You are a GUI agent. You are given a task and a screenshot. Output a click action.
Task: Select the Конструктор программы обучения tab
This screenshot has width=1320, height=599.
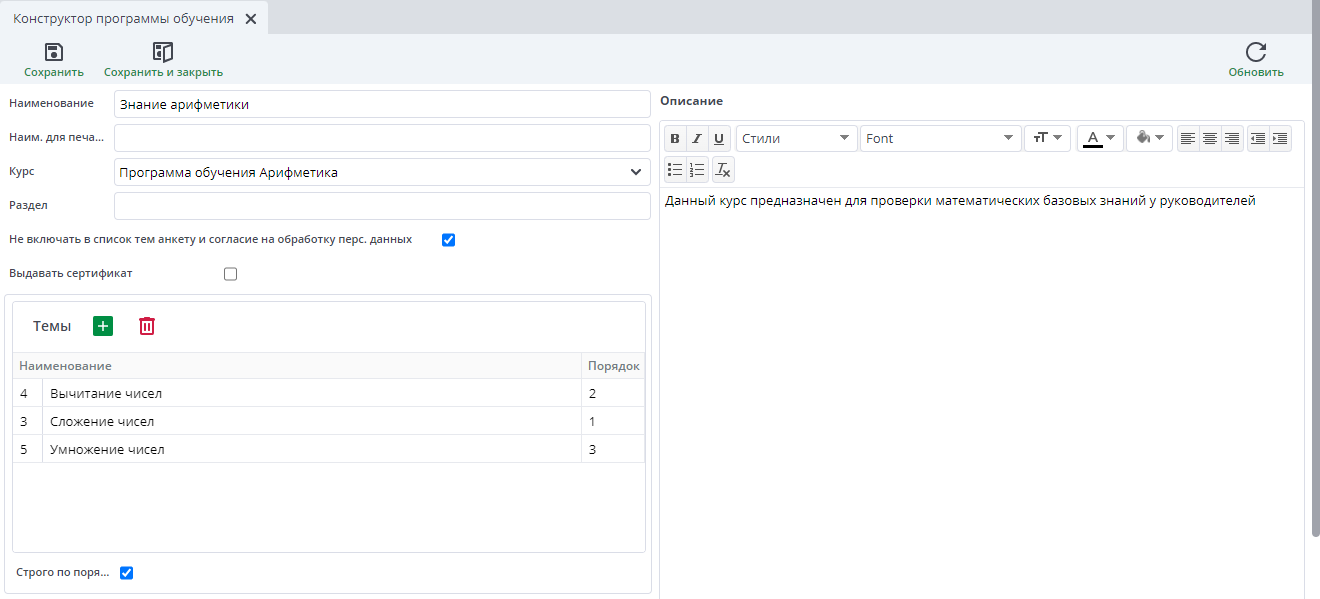(123, 19)
